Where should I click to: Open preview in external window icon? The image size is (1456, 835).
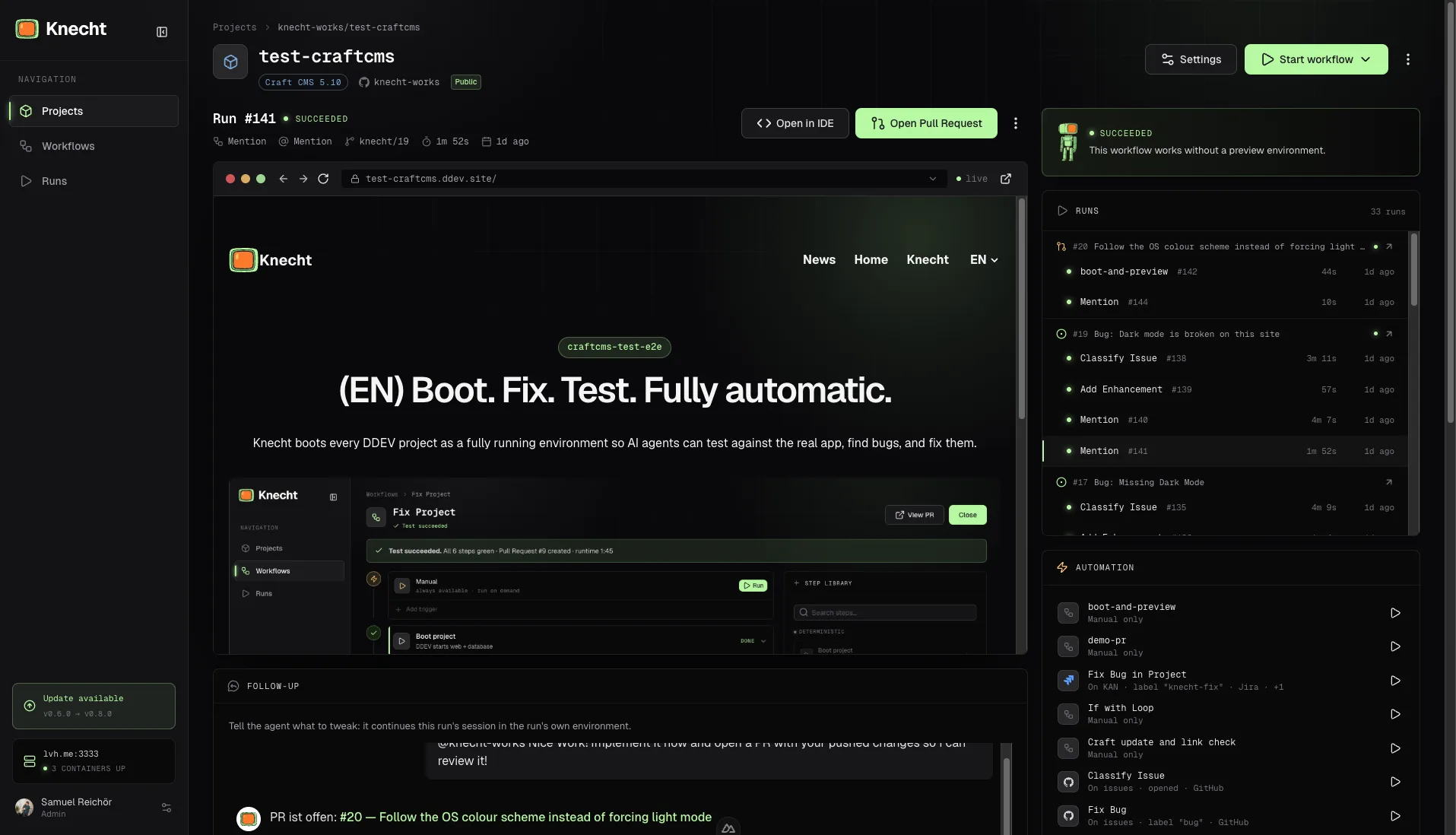(1006, 179)
